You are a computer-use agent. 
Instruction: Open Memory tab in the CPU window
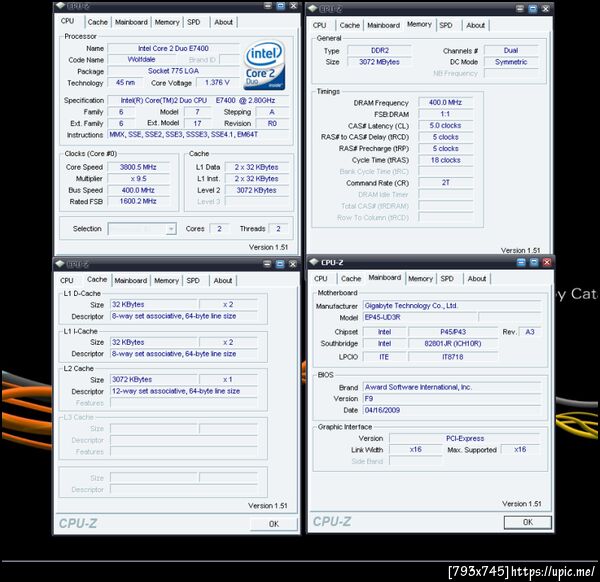click(x=167, y=22)
